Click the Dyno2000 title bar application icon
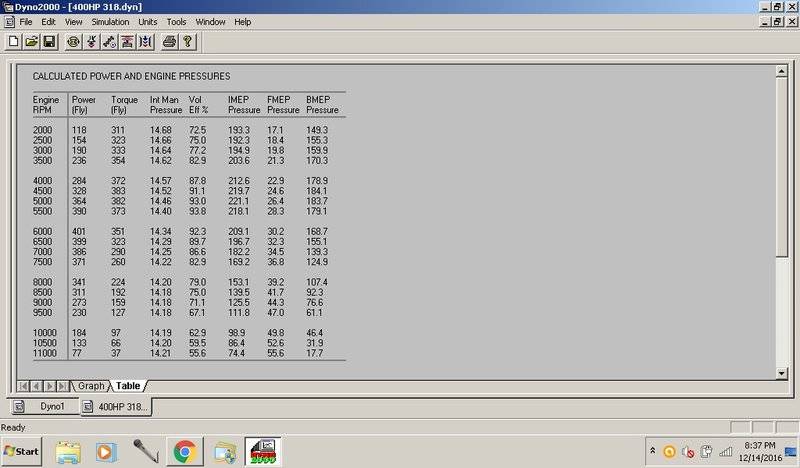Image resolution: width=800 pixels, height=468 pixels. tap(7, 7)
